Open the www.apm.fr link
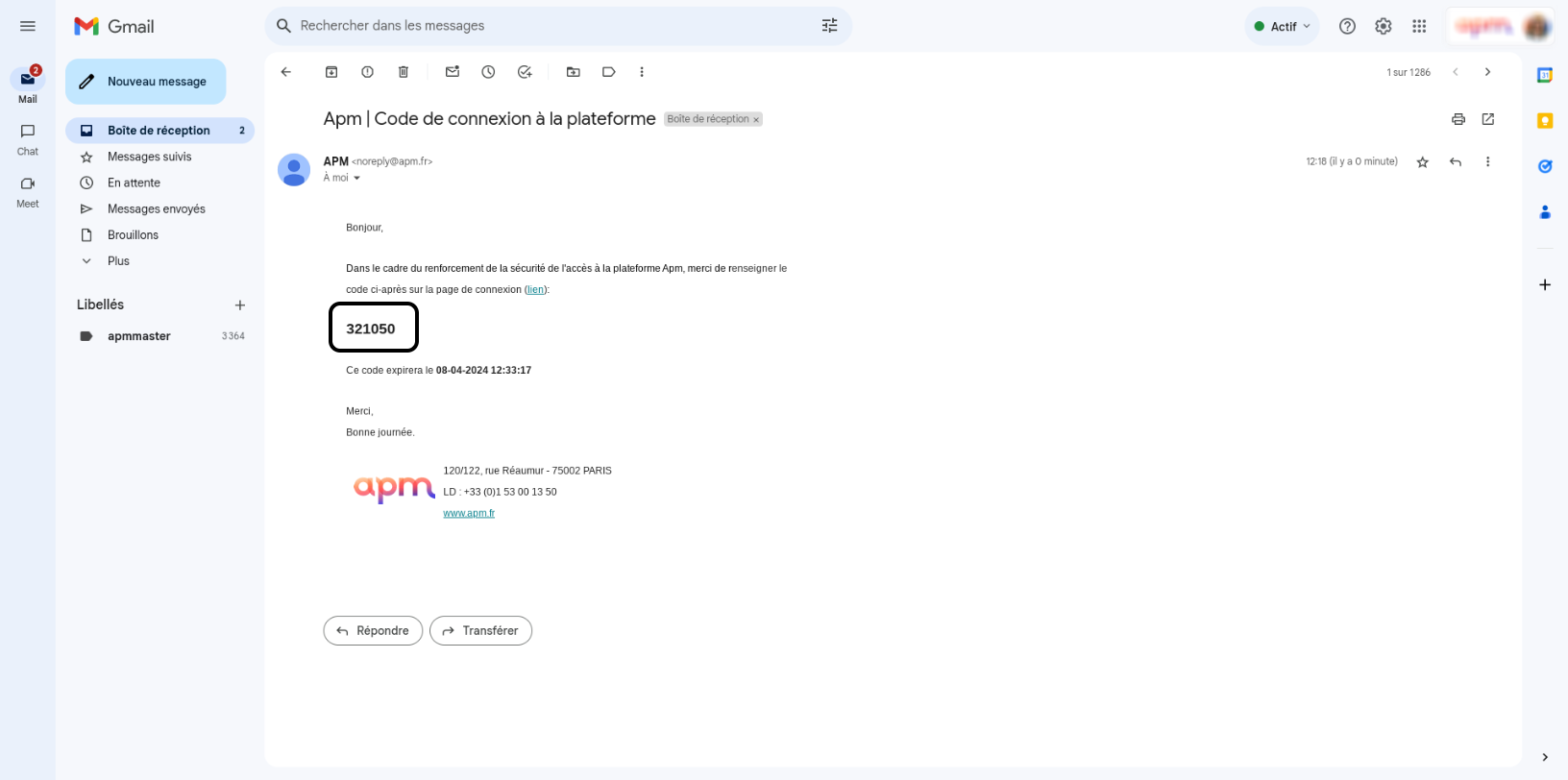 tap(469, 513)
